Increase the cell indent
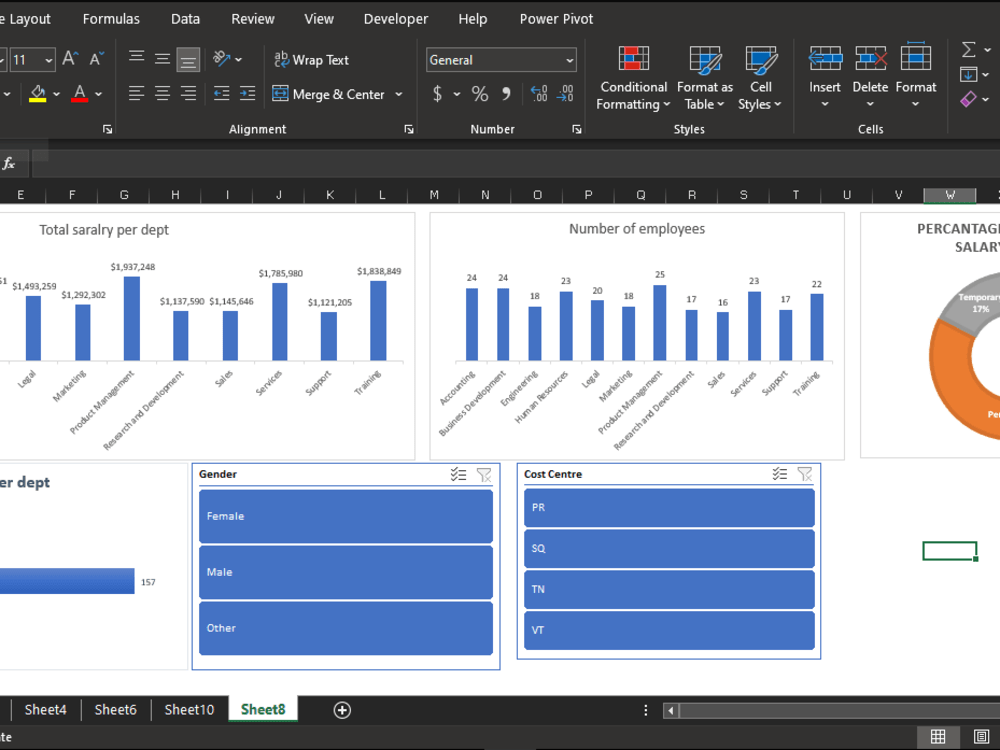Screen dimensions: 1000x750 [247, 94]
